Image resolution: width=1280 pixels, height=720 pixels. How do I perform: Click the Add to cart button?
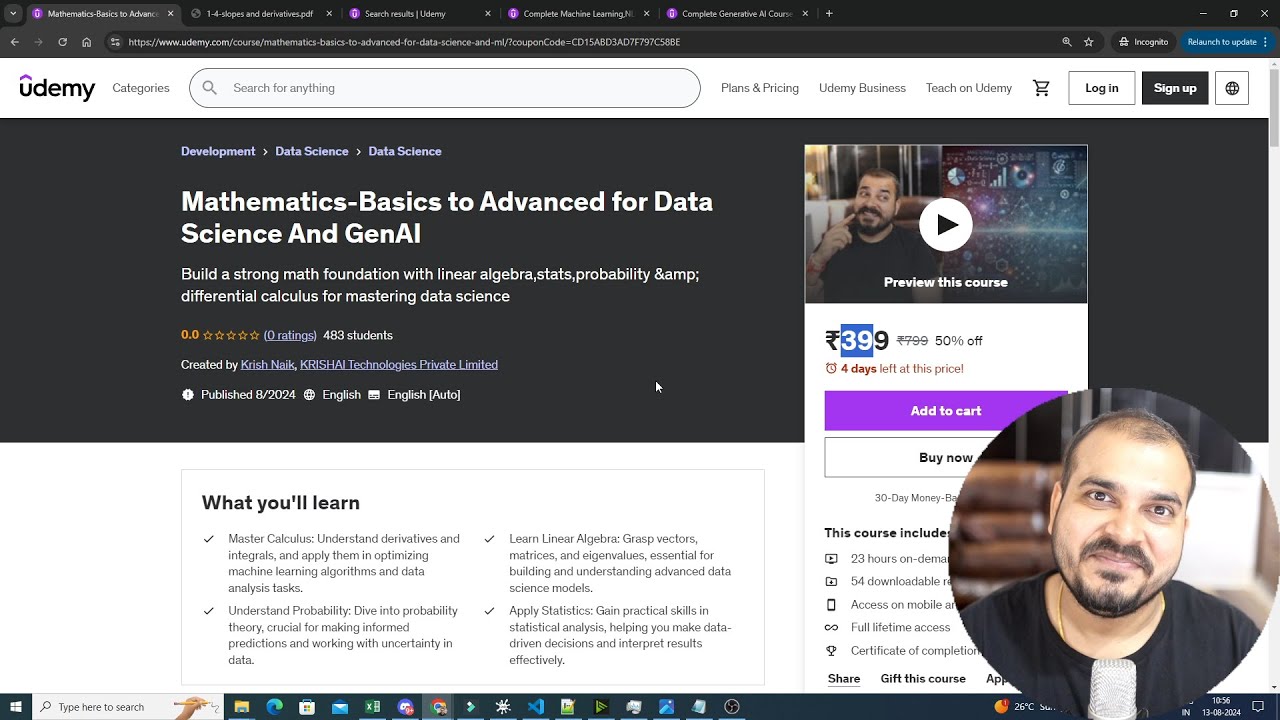945,411
